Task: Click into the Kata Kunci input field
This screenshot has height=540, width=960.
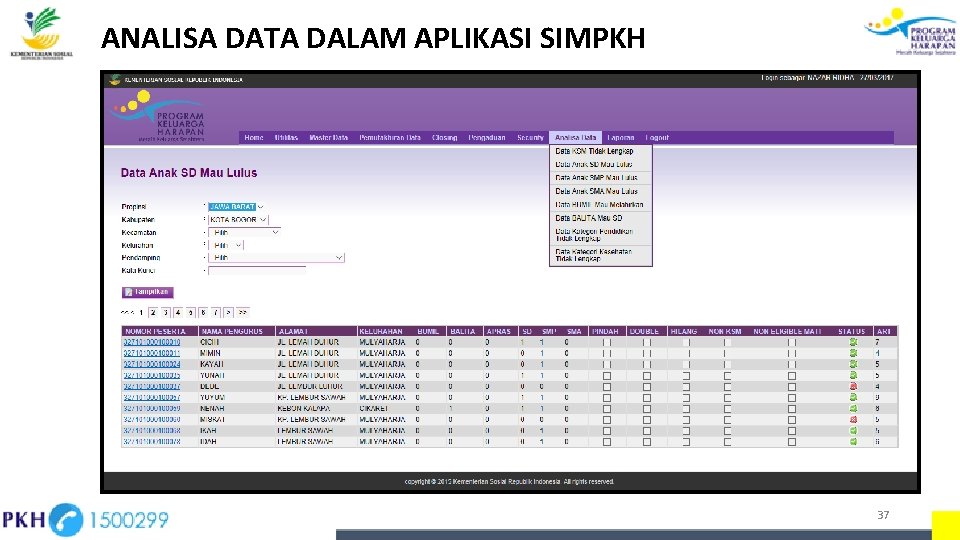Action: [257, 271]
